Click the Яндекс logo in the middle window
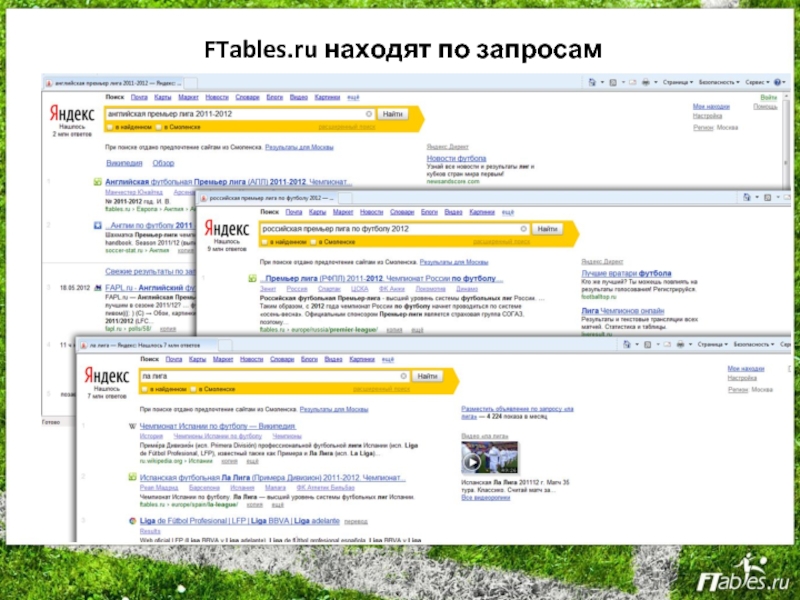 (227, 228)
